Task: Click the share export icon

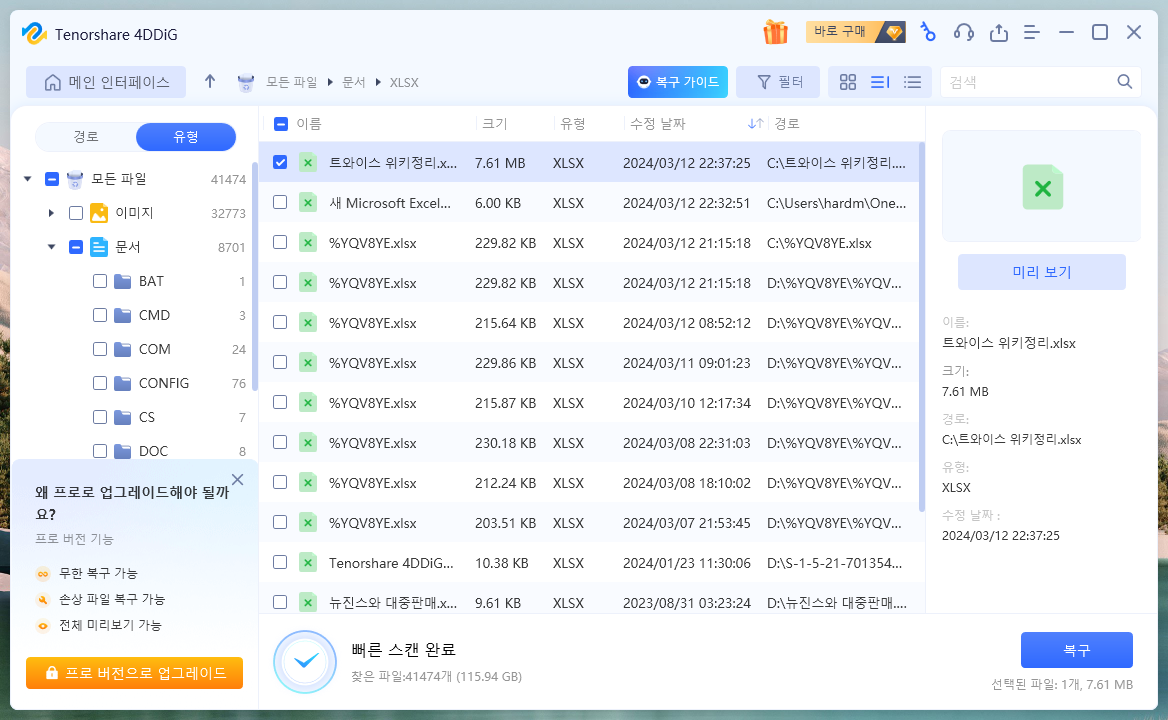Action: (x=998, y=32)
